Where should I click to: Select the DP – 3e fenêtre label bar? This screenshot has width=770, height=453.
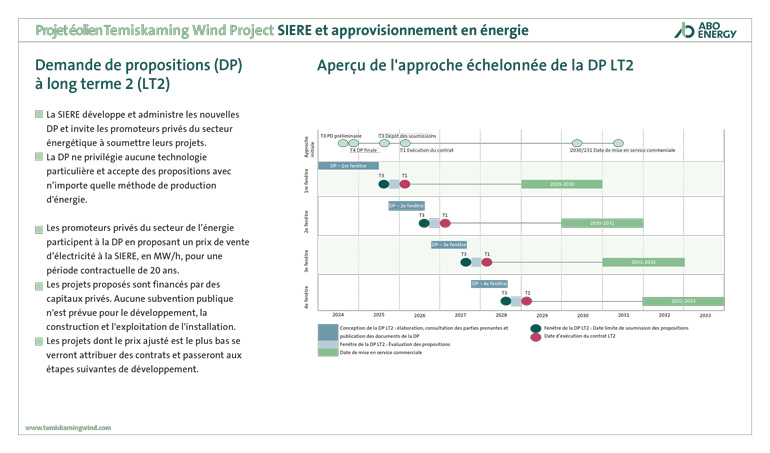449,245
